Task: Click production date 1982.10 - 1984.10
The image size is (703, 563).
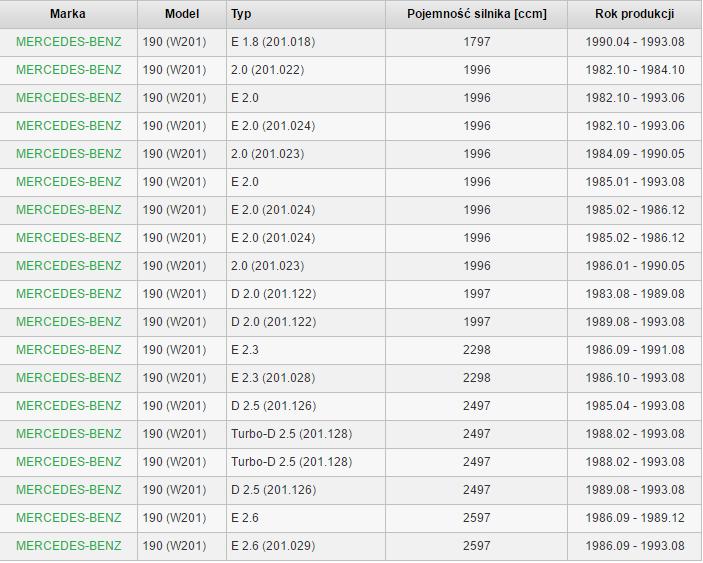Action: (634, 70)
